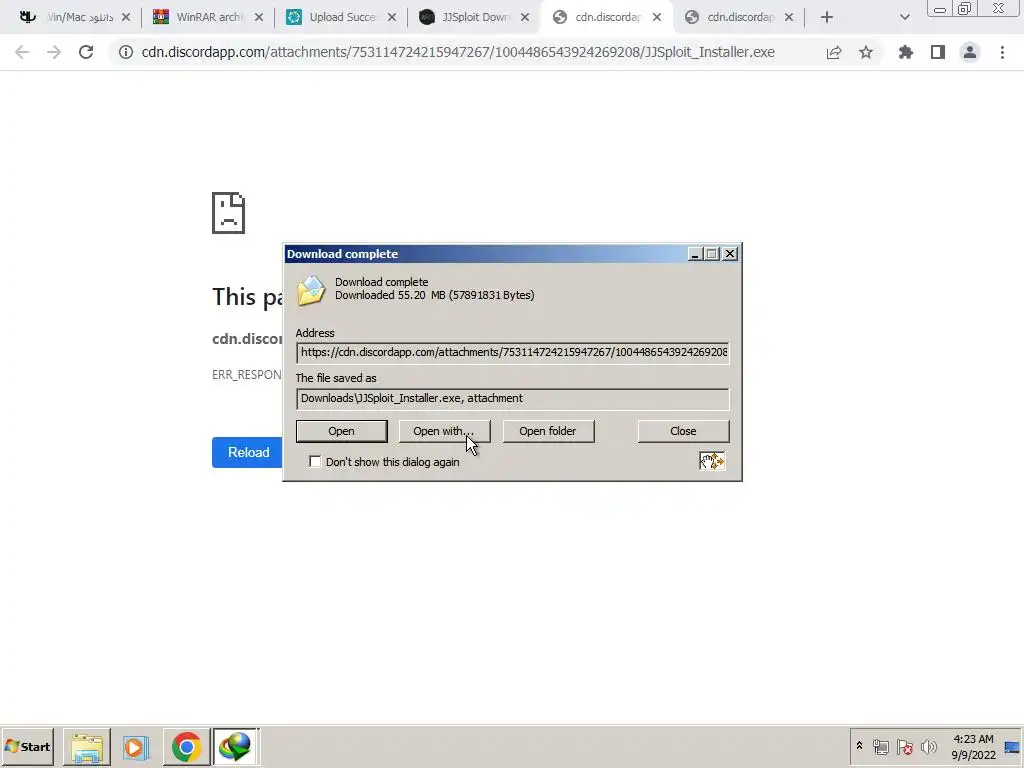Click the browser forward arrow
This screenshot has width=1024, height=768.
(54, 52)
